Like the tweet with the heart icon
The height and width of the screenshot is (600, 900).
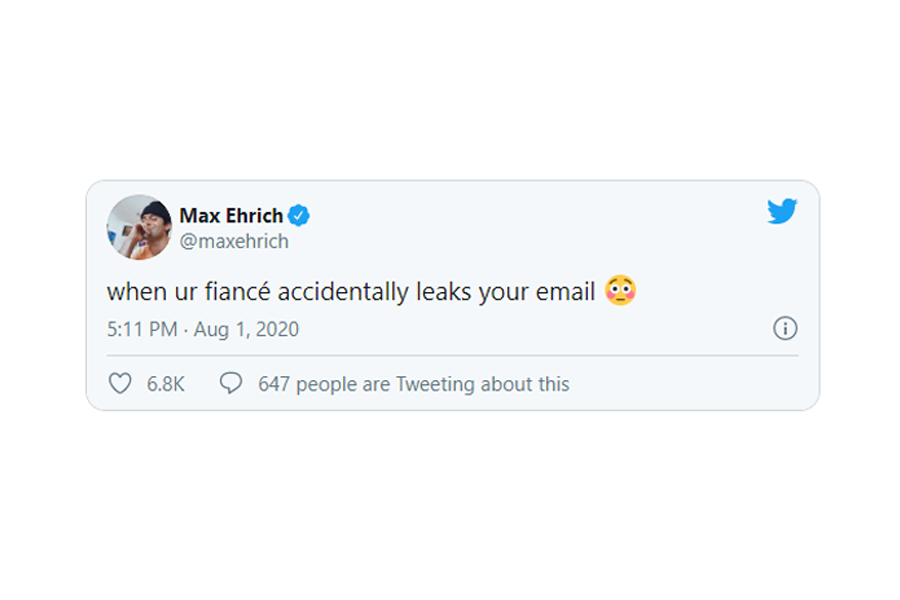[120, 383]
